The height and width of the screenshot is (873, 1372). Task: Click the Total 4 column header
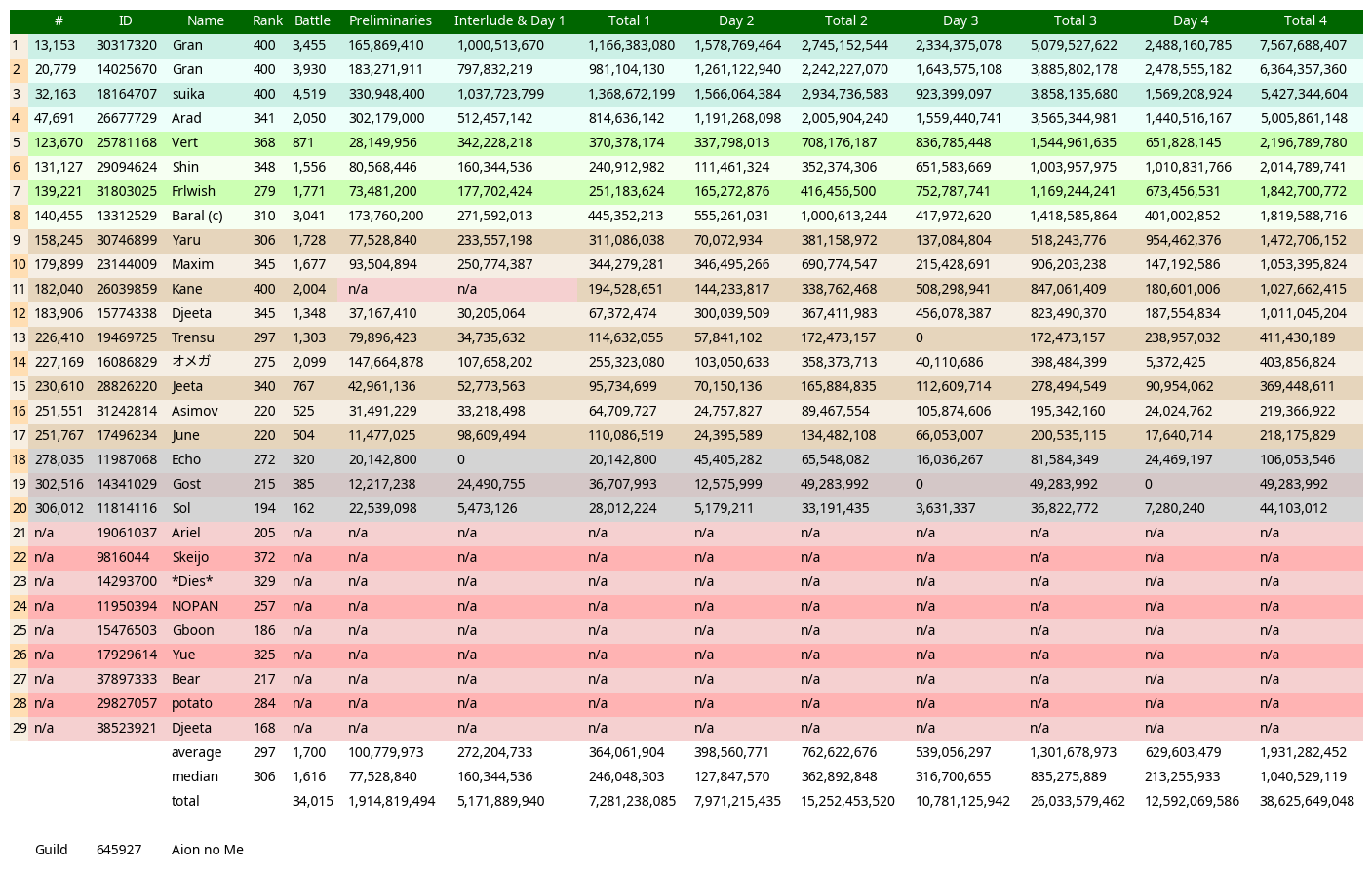[x=1305, y=20]
